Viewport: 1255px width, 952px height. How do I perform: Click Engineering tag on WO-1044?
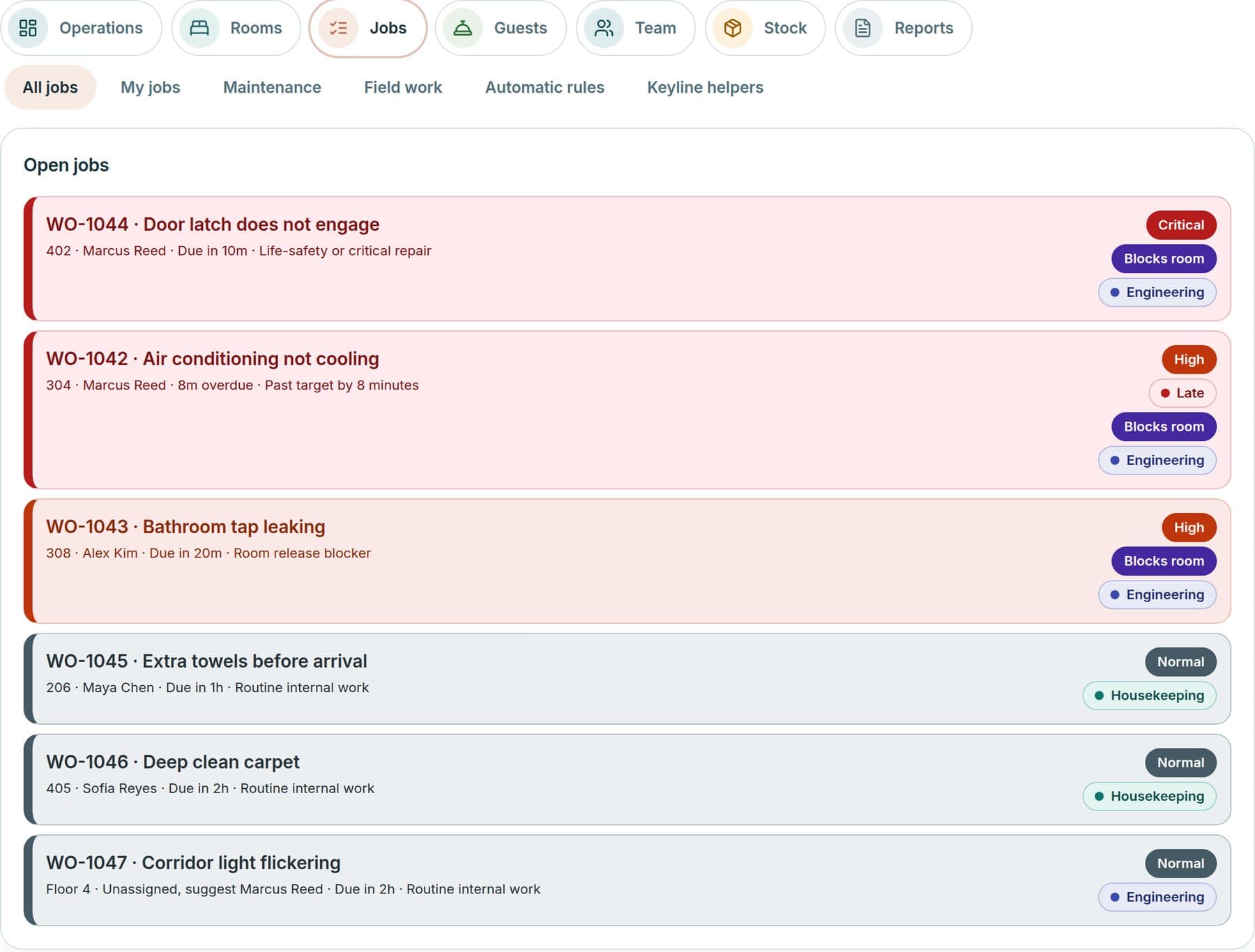[x=1157, y=292]
